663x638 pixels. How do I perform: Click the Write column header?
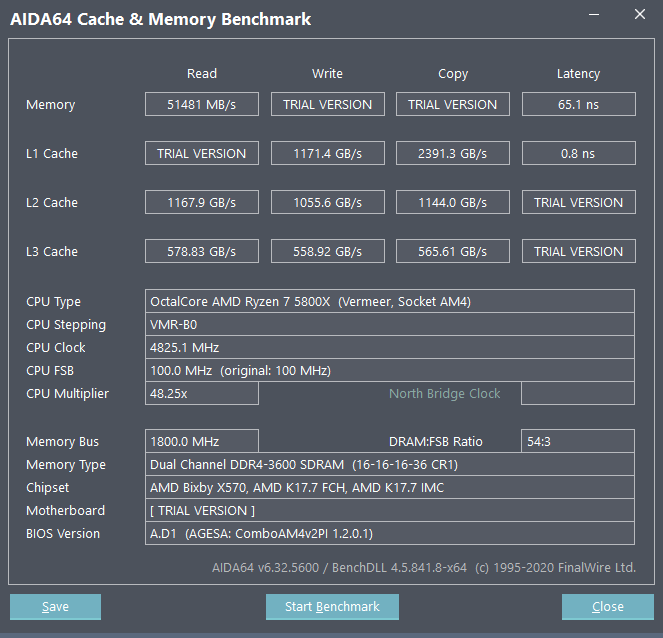pyautogui.click(x=327, y=73)
